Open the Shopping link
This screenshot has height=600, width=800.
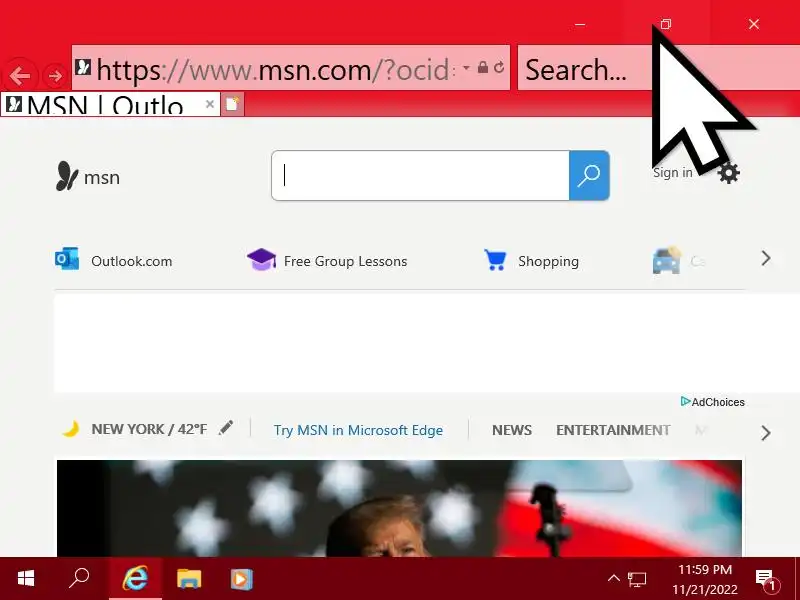tap(531, 260)
